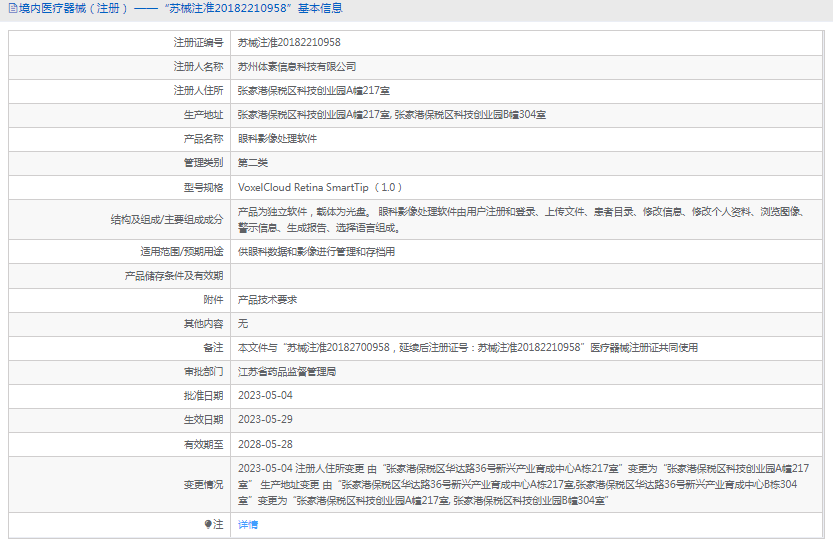833x545 pixels.
Task: Select product name 眼科影像处理软件
Action: [x=275, y=139]
